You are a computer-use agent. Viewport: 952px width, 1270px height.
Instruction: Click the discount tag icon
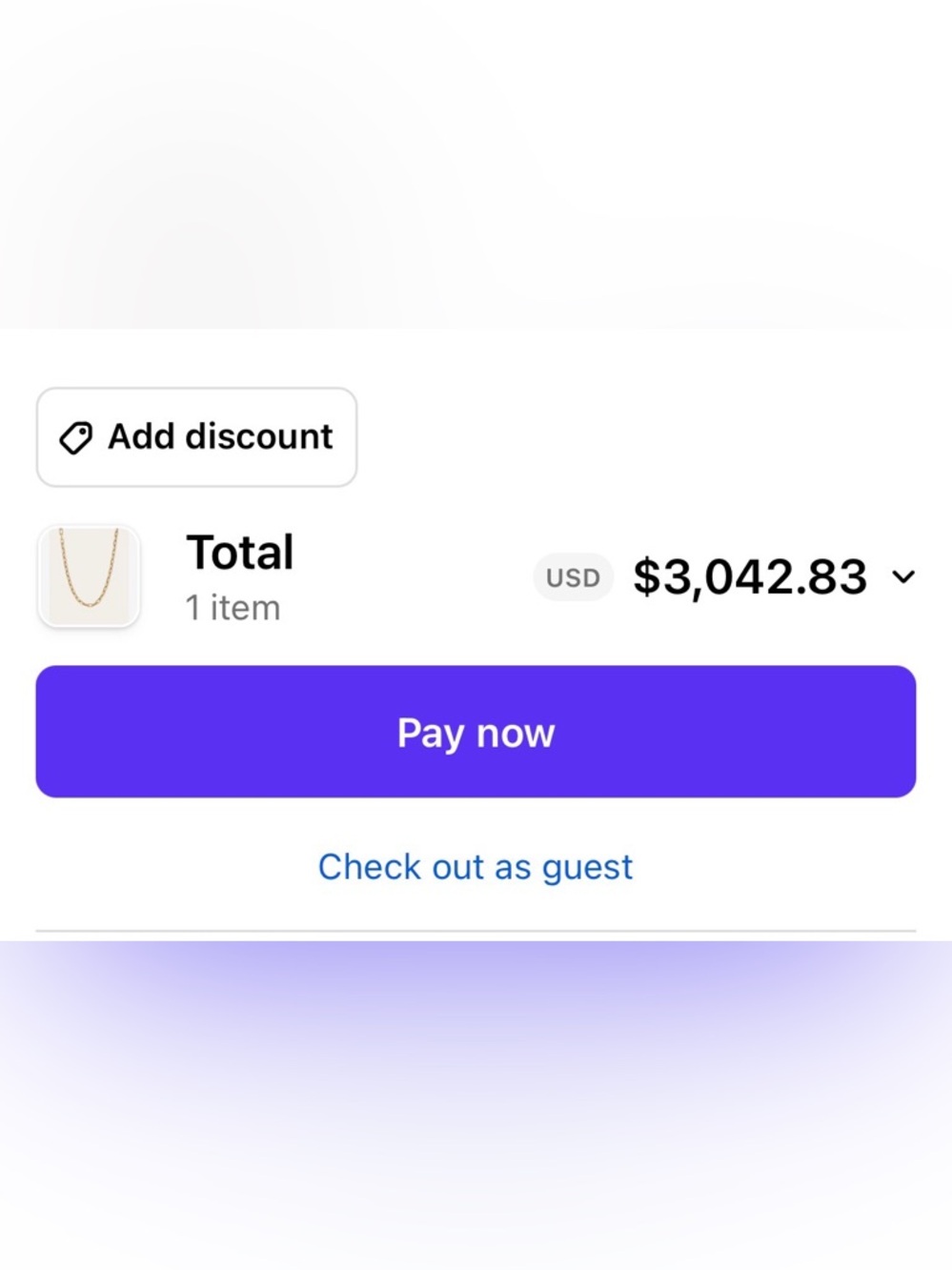(75, 437)
